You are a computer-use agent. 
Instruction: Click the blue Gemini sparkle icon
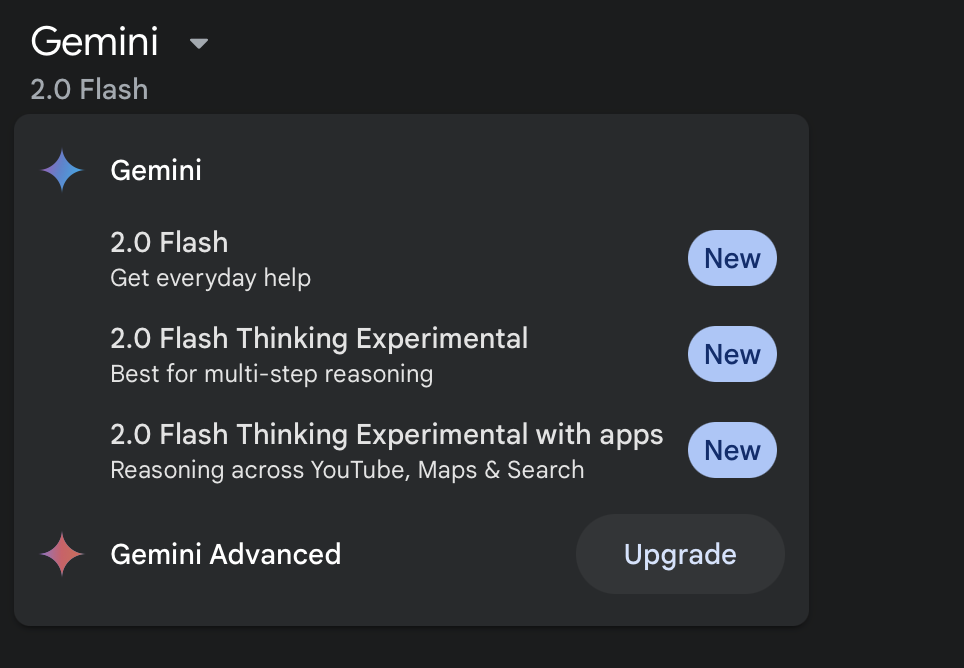tap(61, 170)
